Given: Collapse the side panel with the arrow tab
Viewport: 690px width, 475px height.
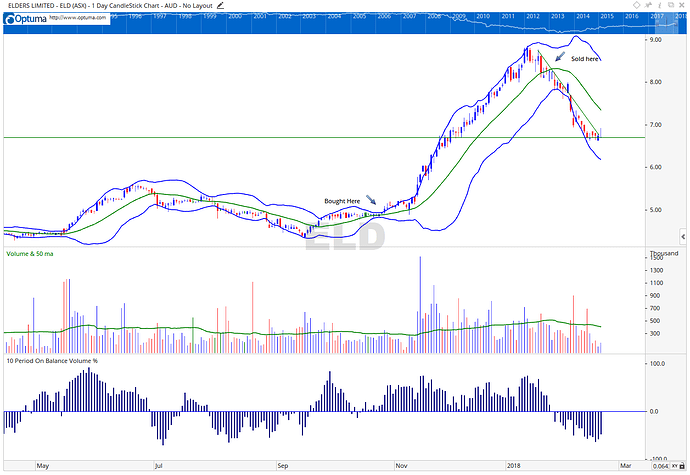Looking at the screenshot, I should [x=683, y=237].
